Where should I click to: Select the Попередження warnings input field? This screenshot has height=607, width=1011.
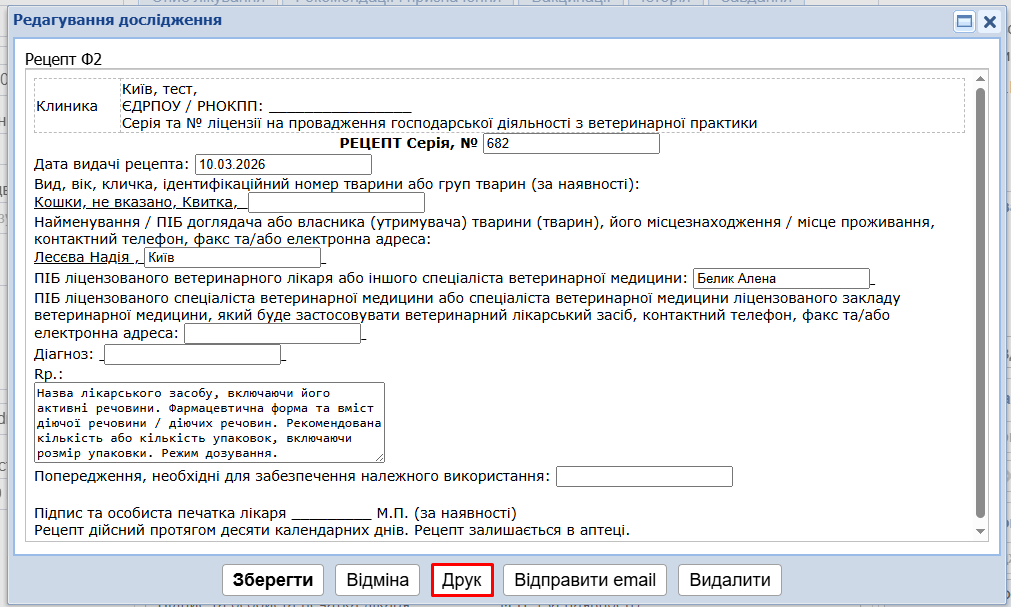coord(644,477)
